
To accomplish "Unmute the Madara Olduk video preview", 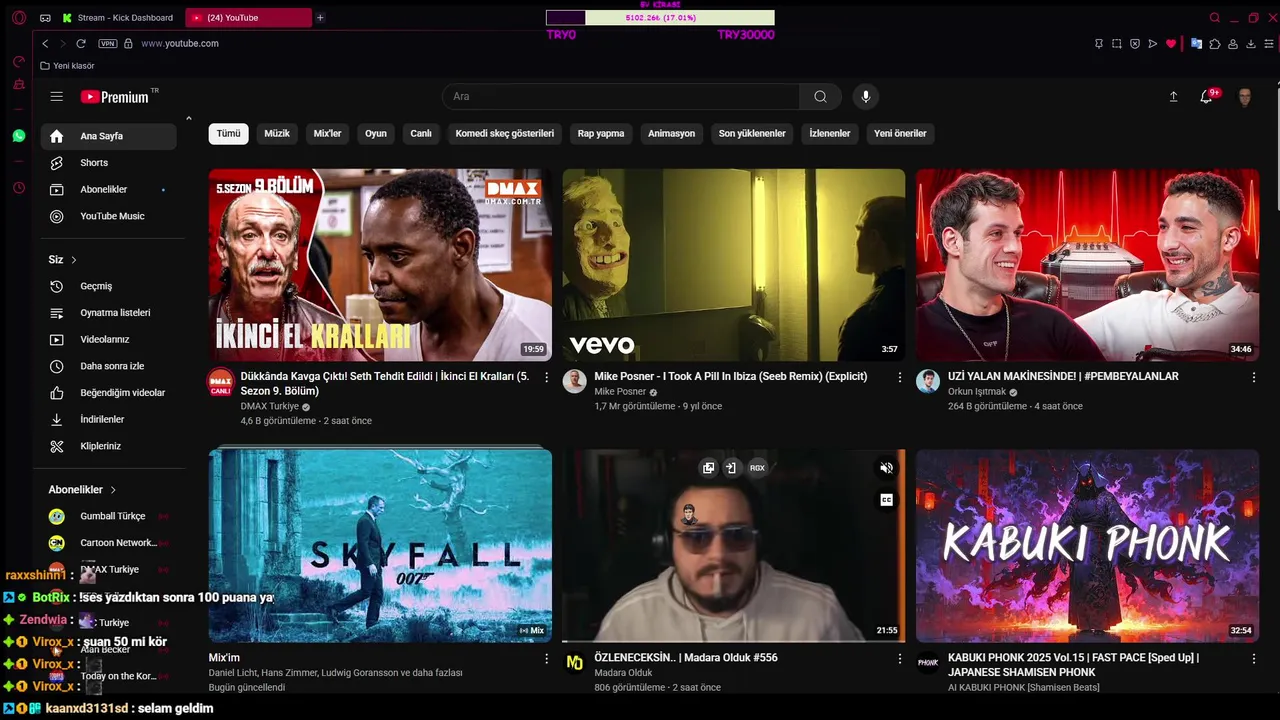I will [886, 468].
